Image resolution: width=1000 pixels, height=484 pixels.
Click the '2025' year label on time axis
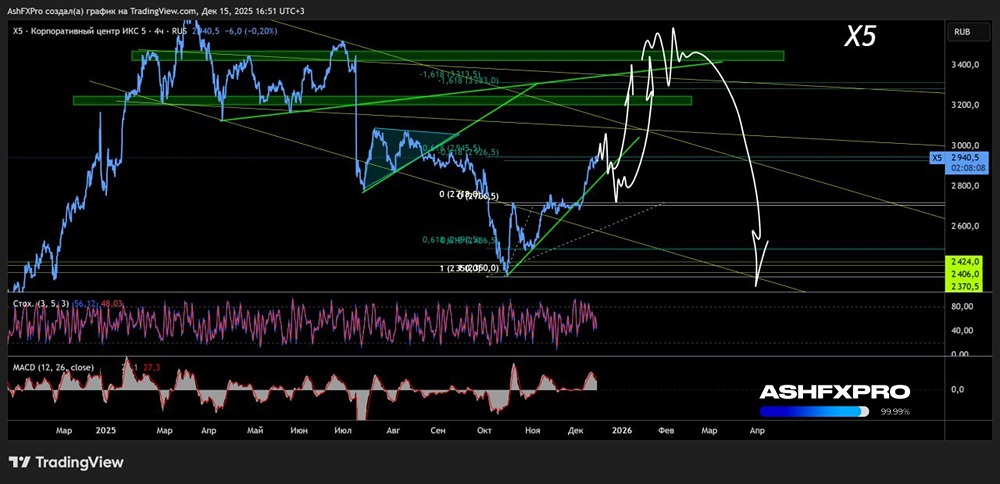pos(105,431)
